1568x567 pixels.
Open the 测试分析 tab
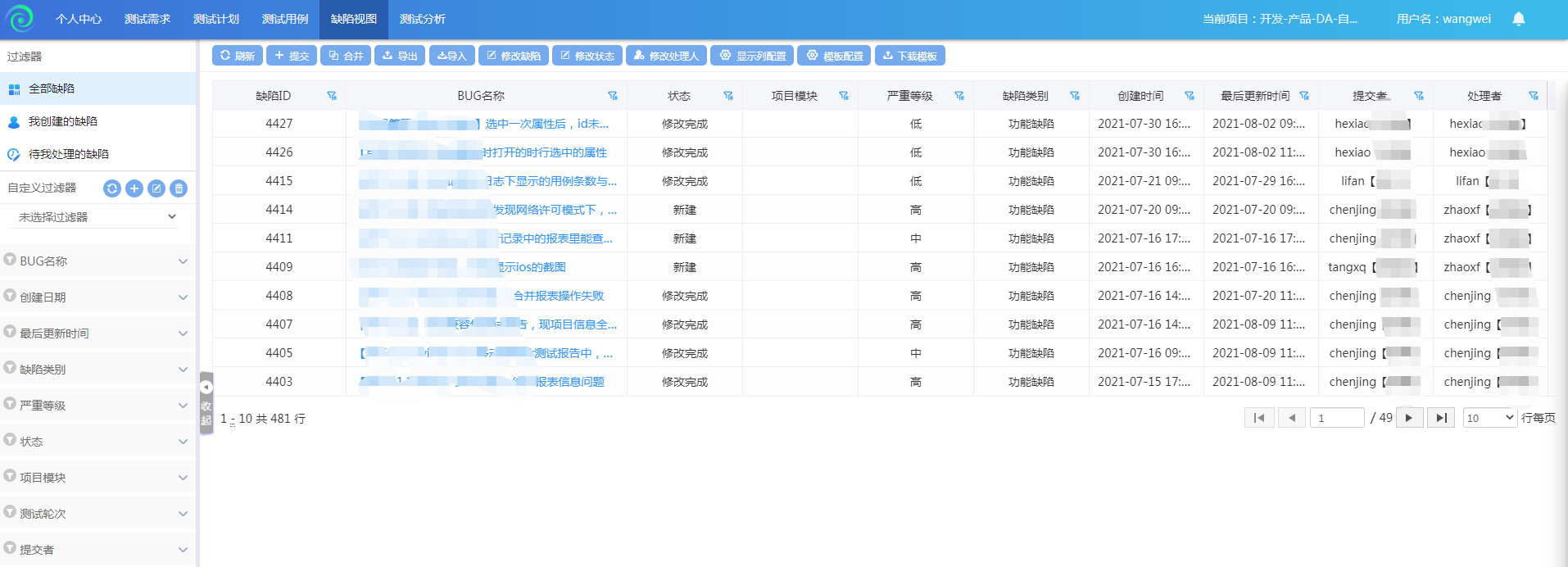[x=423, y=19]
